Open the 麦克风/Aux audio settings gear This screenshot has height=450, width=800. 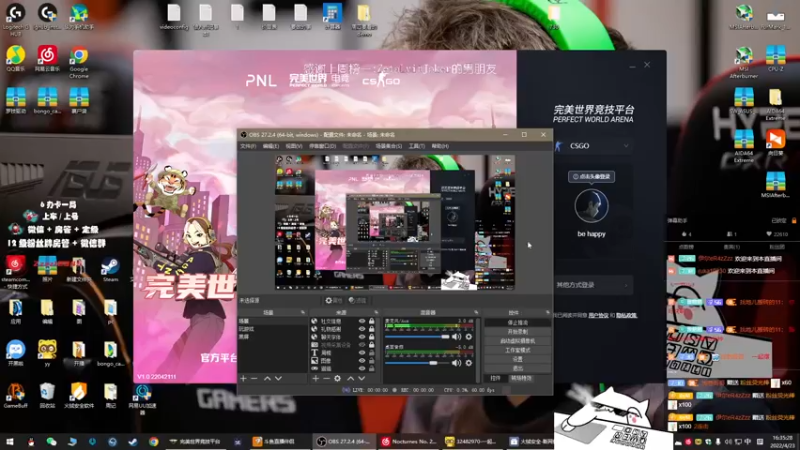468,337
